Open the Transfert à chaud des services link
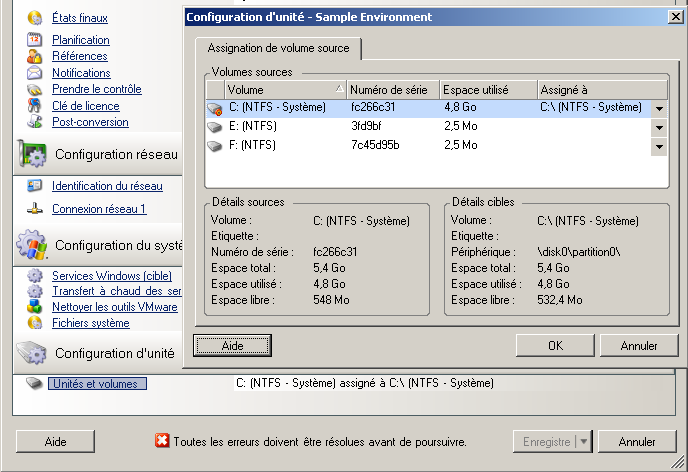This screenshot has height=472, width=688. click(117, 291)
